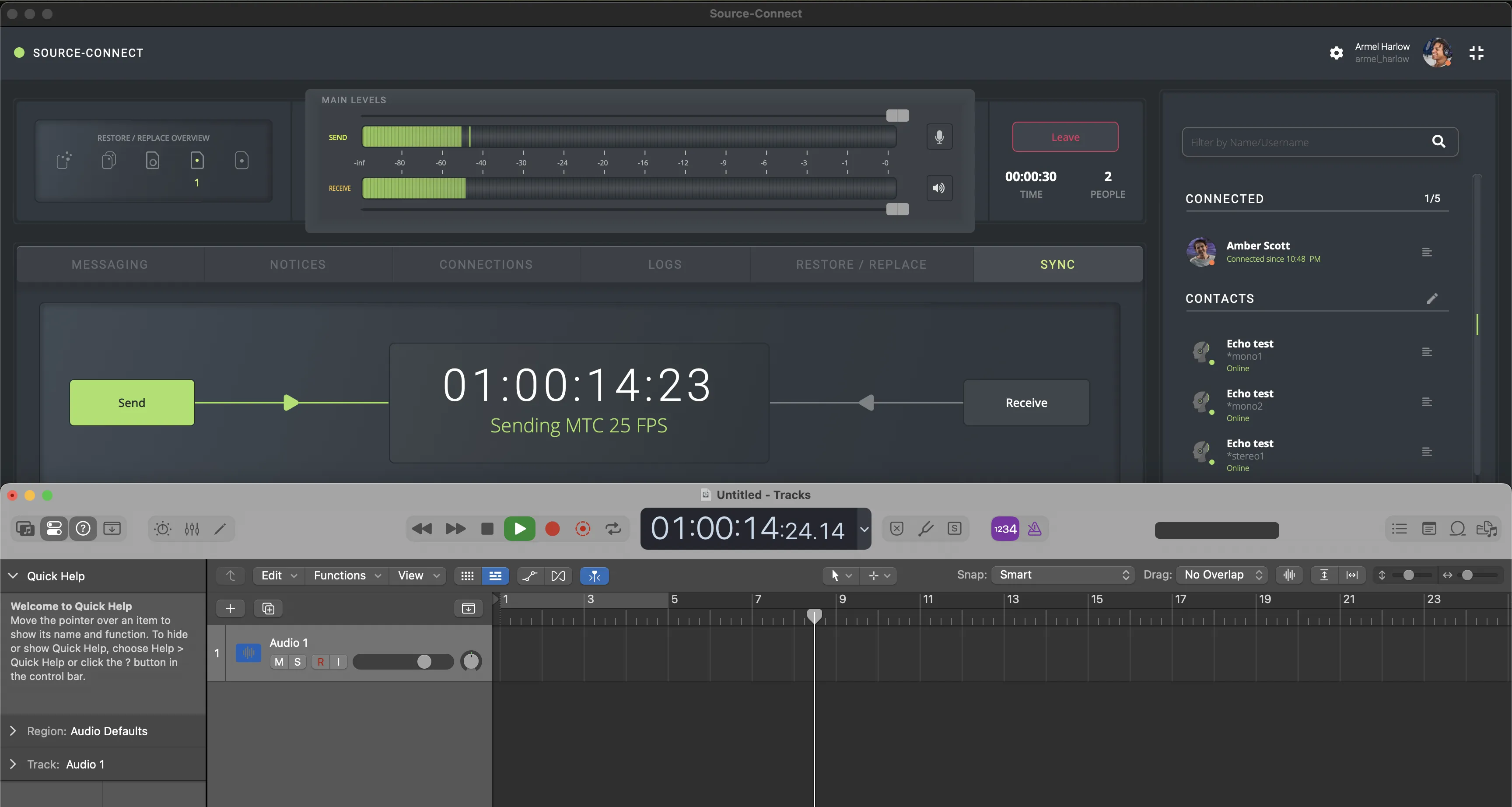Open media Browsers in Logic
Viewport: 1512px width, 807px height.
coord(1486,529)
